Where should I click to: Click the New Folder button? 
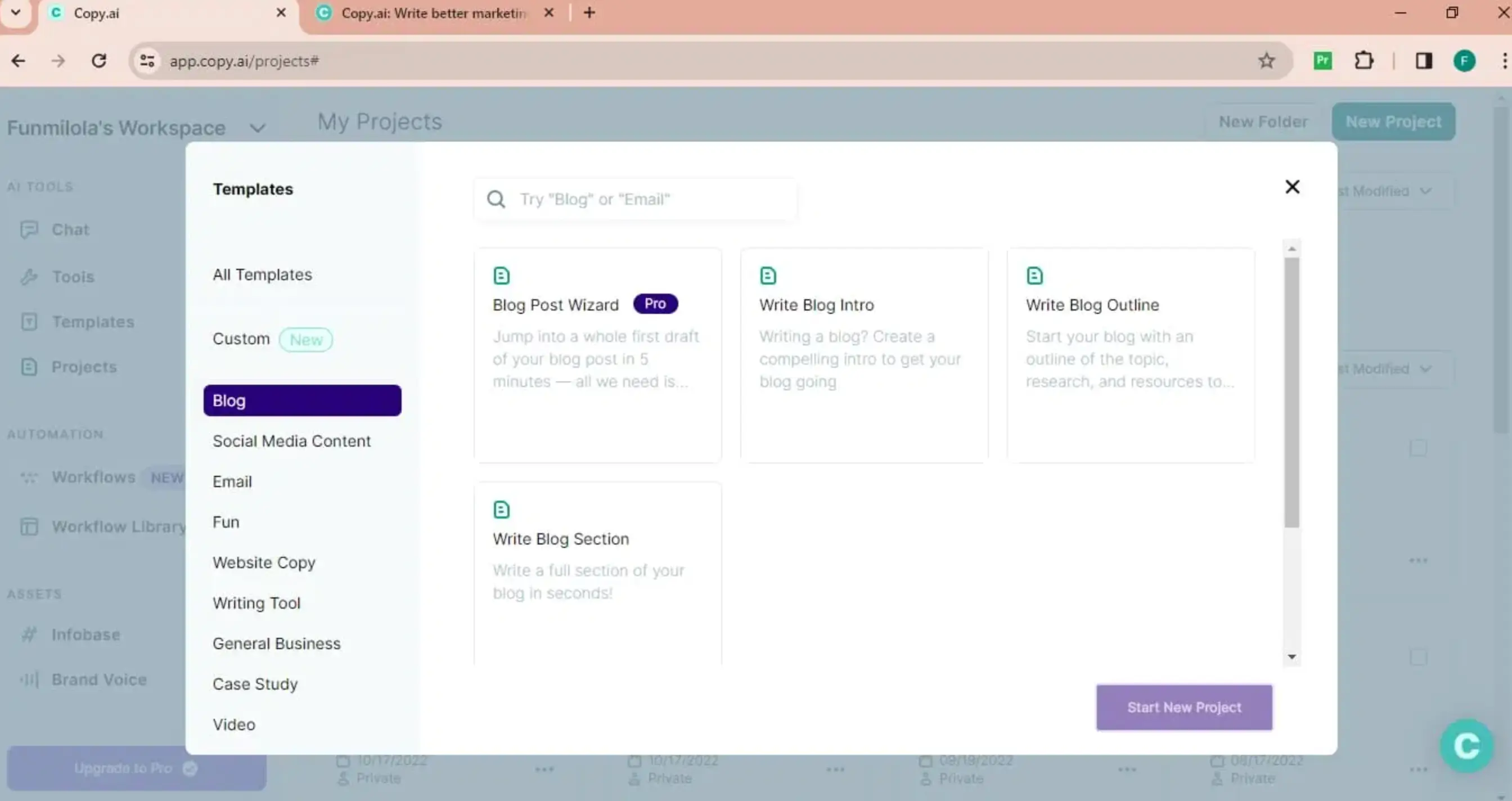1263,121
